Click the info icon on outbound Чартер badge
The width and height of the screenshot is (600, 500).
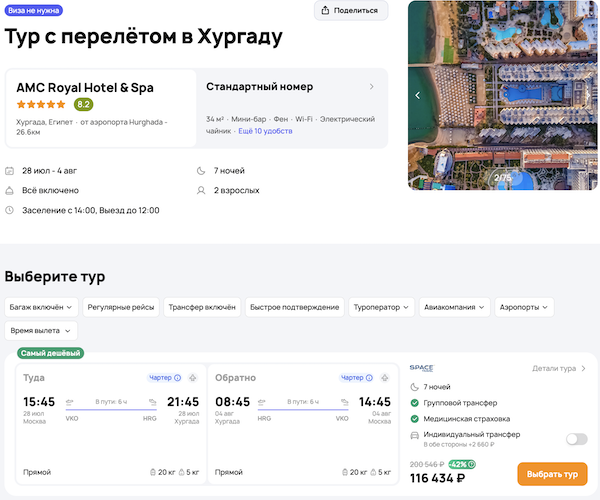pos(178,378)
